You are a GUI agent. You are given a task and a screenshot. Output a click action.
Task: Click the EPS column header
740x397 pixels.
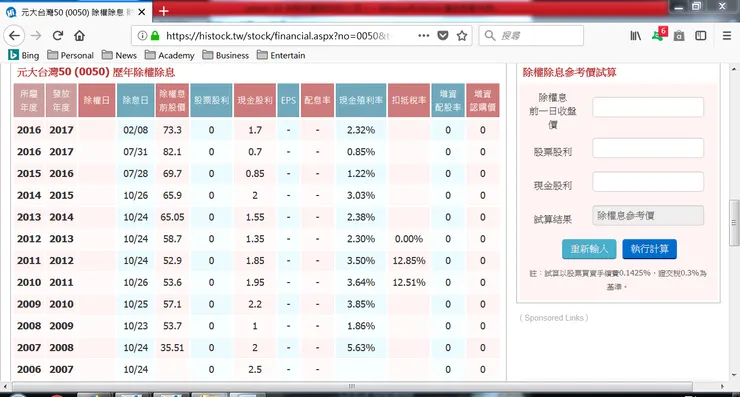coord(288,101)
